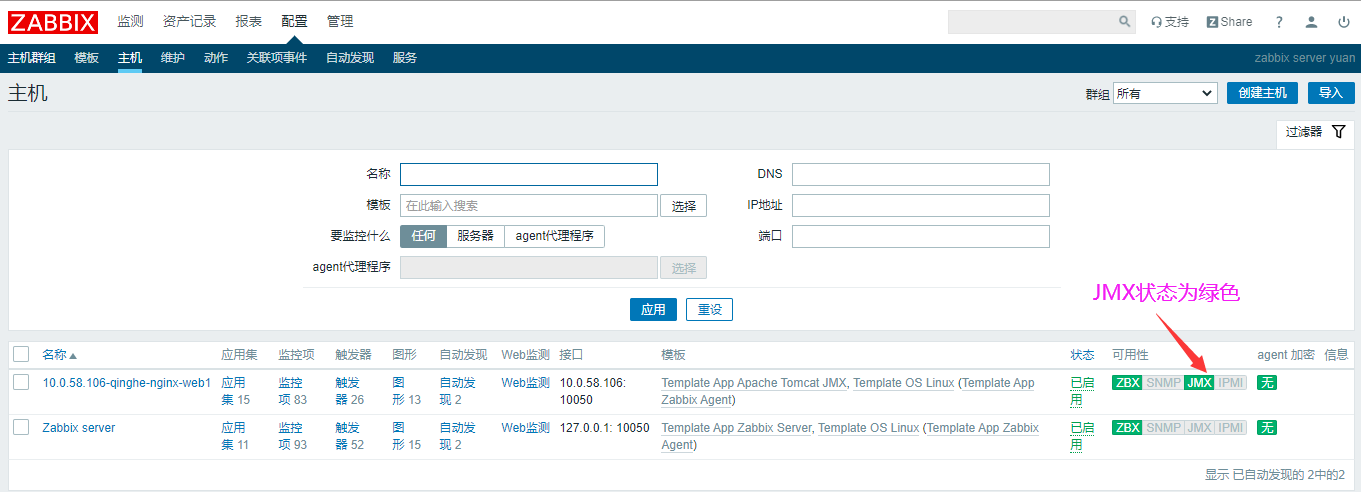1361x492 pixels.
Task: Open the Share link
Action: point(1229,22)
